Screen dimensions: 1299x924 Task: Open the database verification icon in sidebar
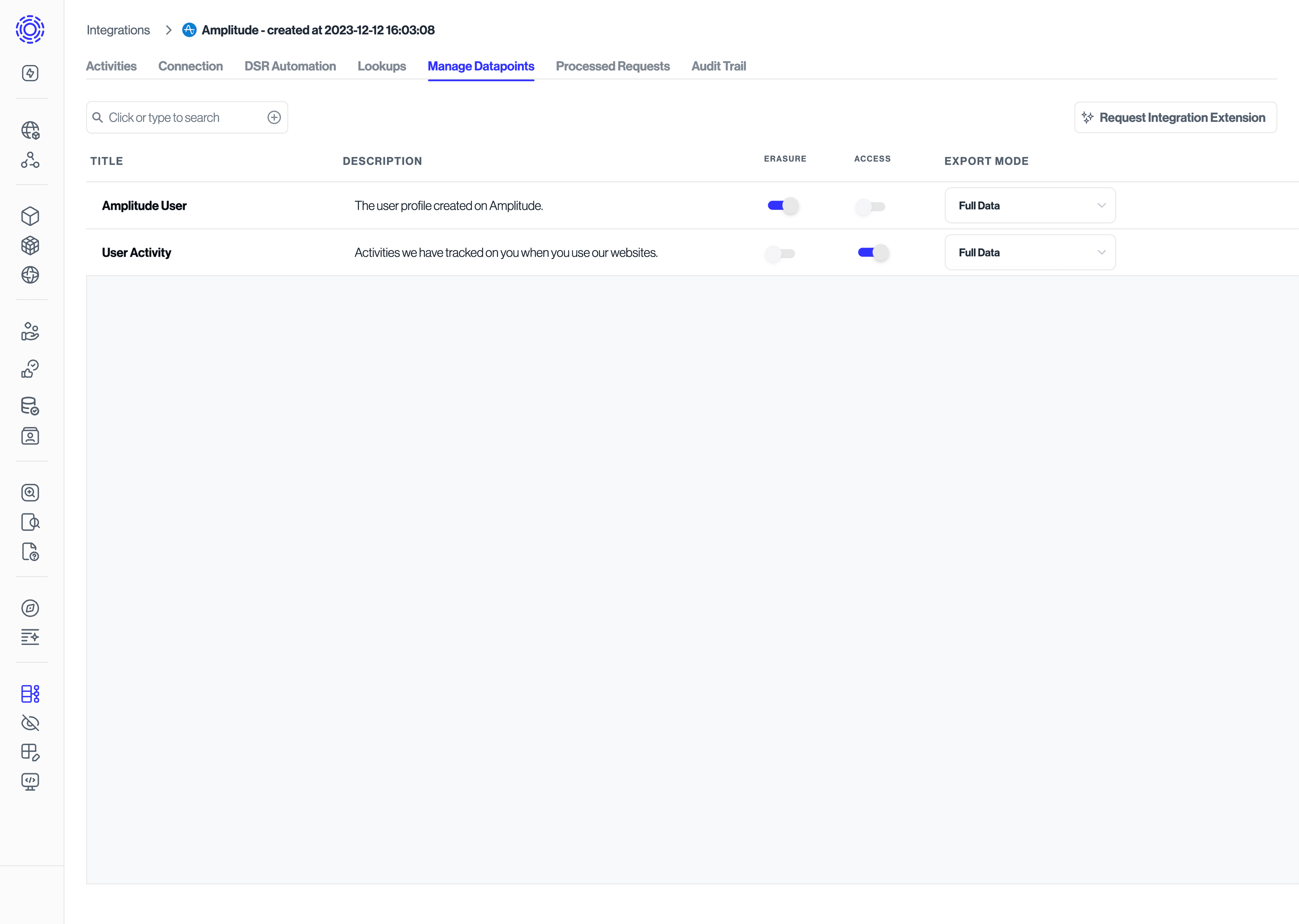(x=30, y=406)
